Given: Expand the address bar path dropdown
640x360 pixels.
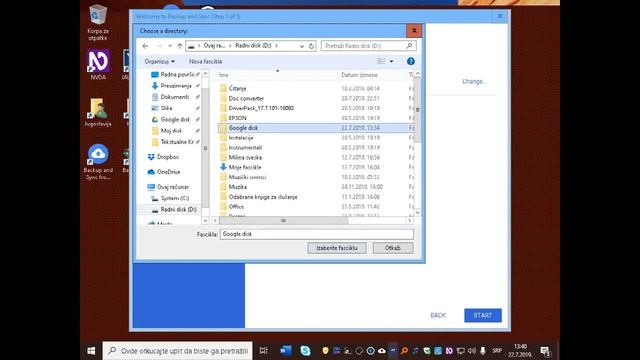Looking at the screenshot, I should (x=302, y=46).
